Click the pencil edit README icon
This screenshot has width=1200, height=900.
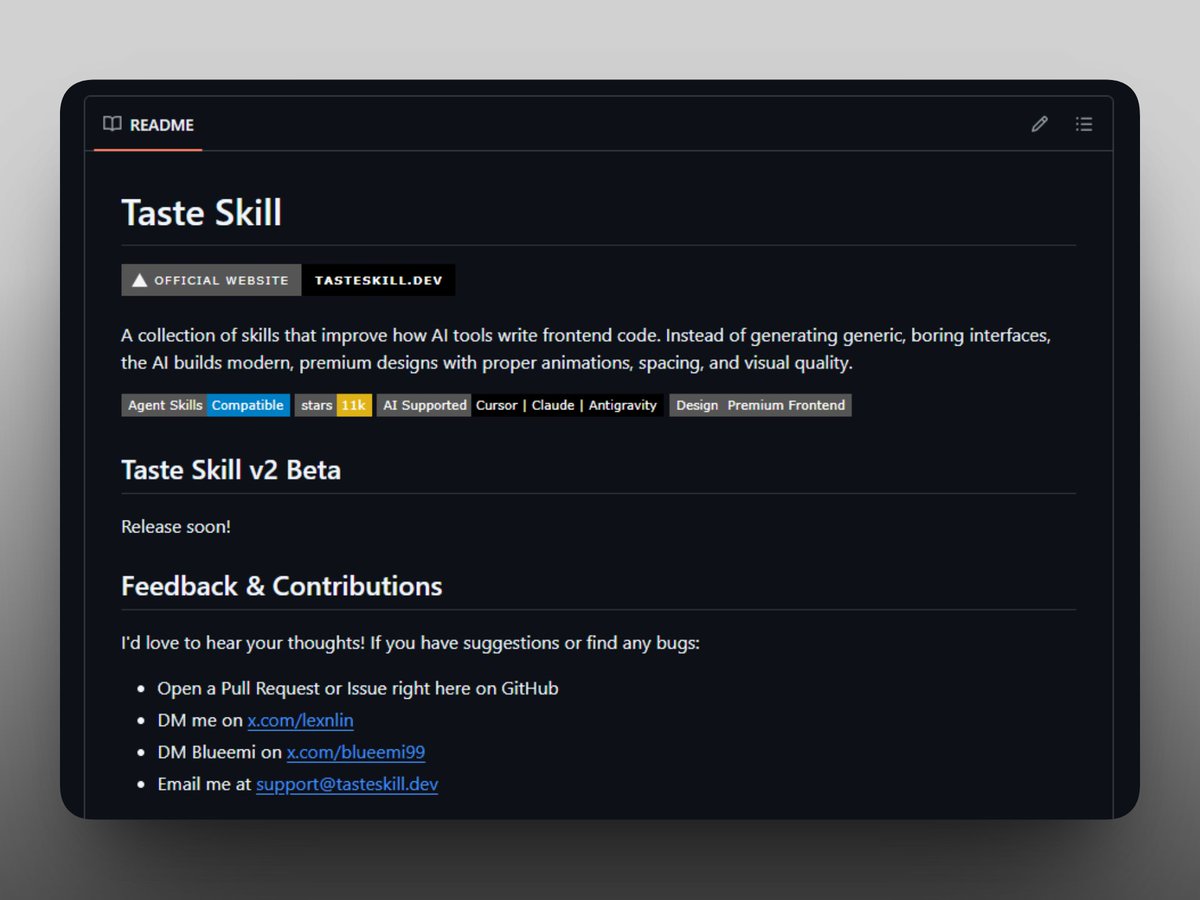click(1040, 124)
